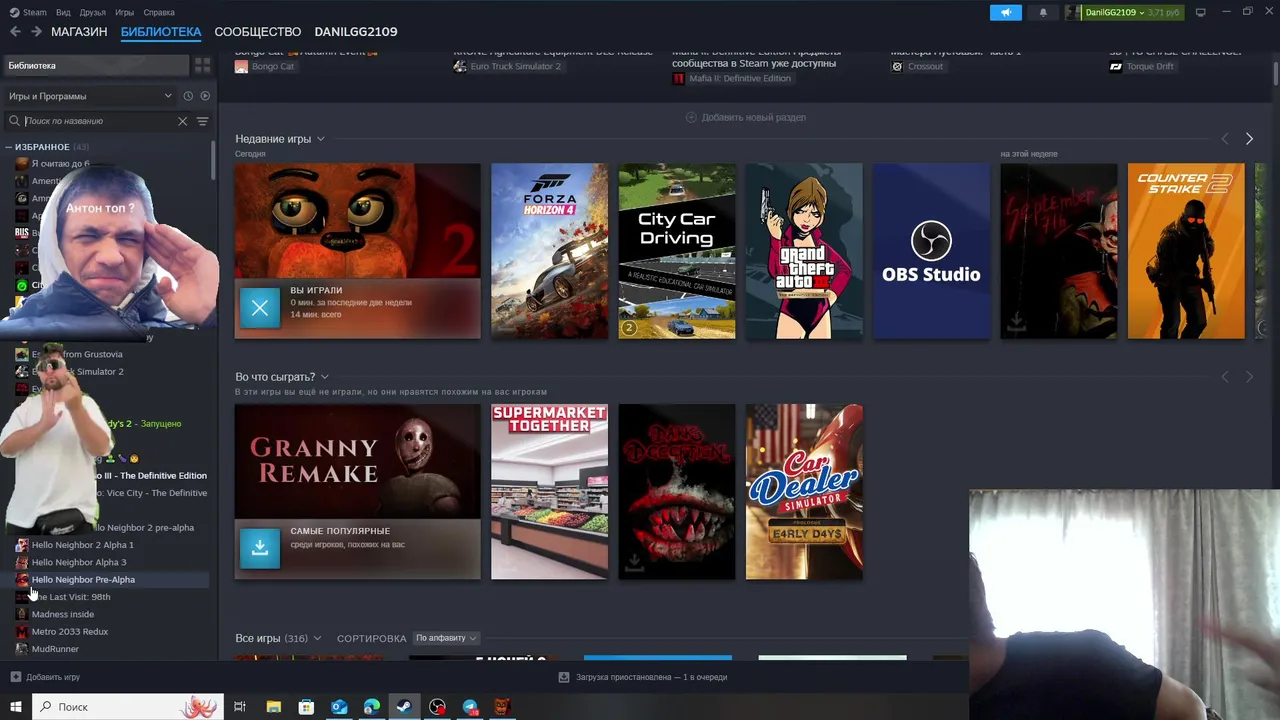Open File Explorer from the taskbar
The height and width of the screenshot is (720, 1280).
pyautogui.click(x=273, y=707)
